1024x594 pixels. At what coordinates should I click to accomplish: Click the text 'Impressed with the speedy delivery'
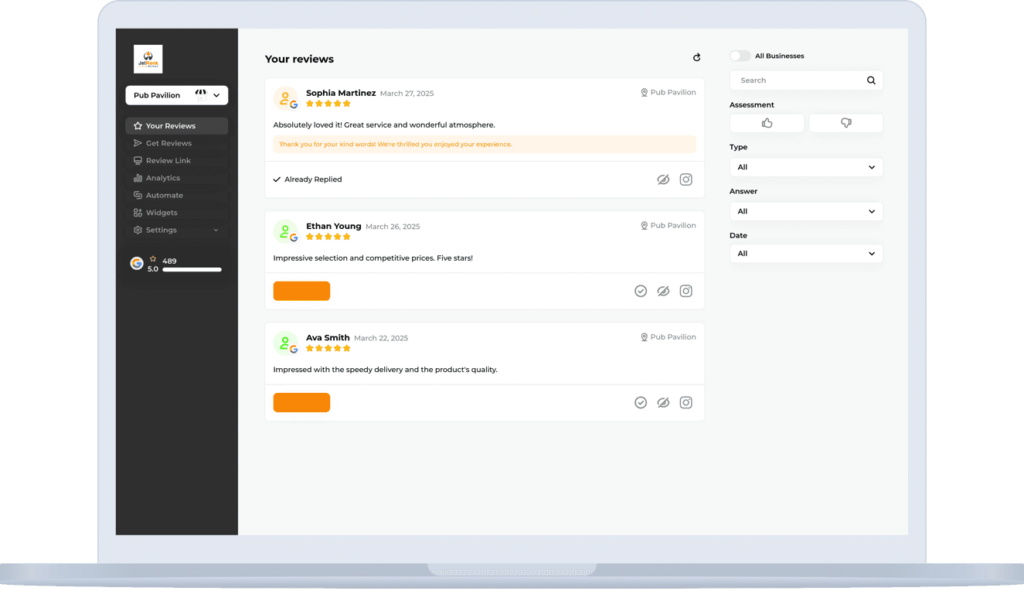pos(338,370)
